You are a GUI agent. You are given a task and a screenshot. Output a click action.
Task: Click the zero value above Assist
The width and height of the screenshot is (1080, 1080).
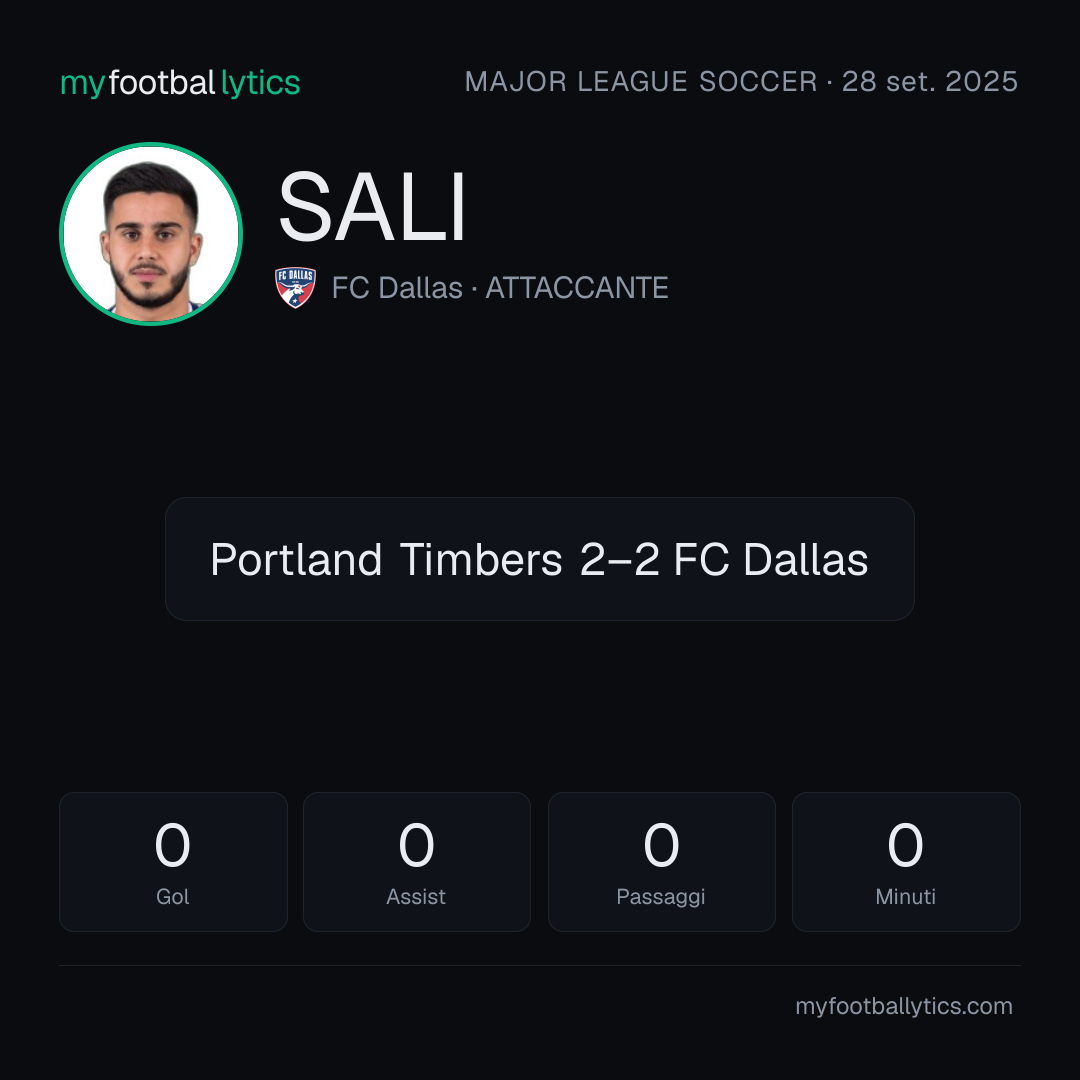[x=416, y=844]
